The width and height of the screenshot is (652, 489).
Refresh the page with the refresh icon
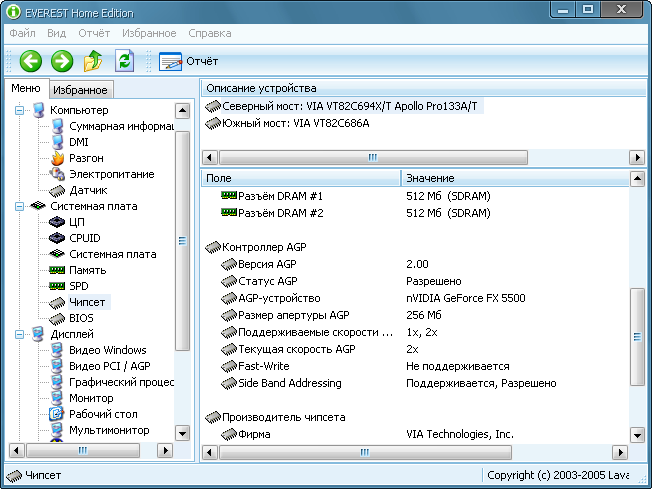124,61
